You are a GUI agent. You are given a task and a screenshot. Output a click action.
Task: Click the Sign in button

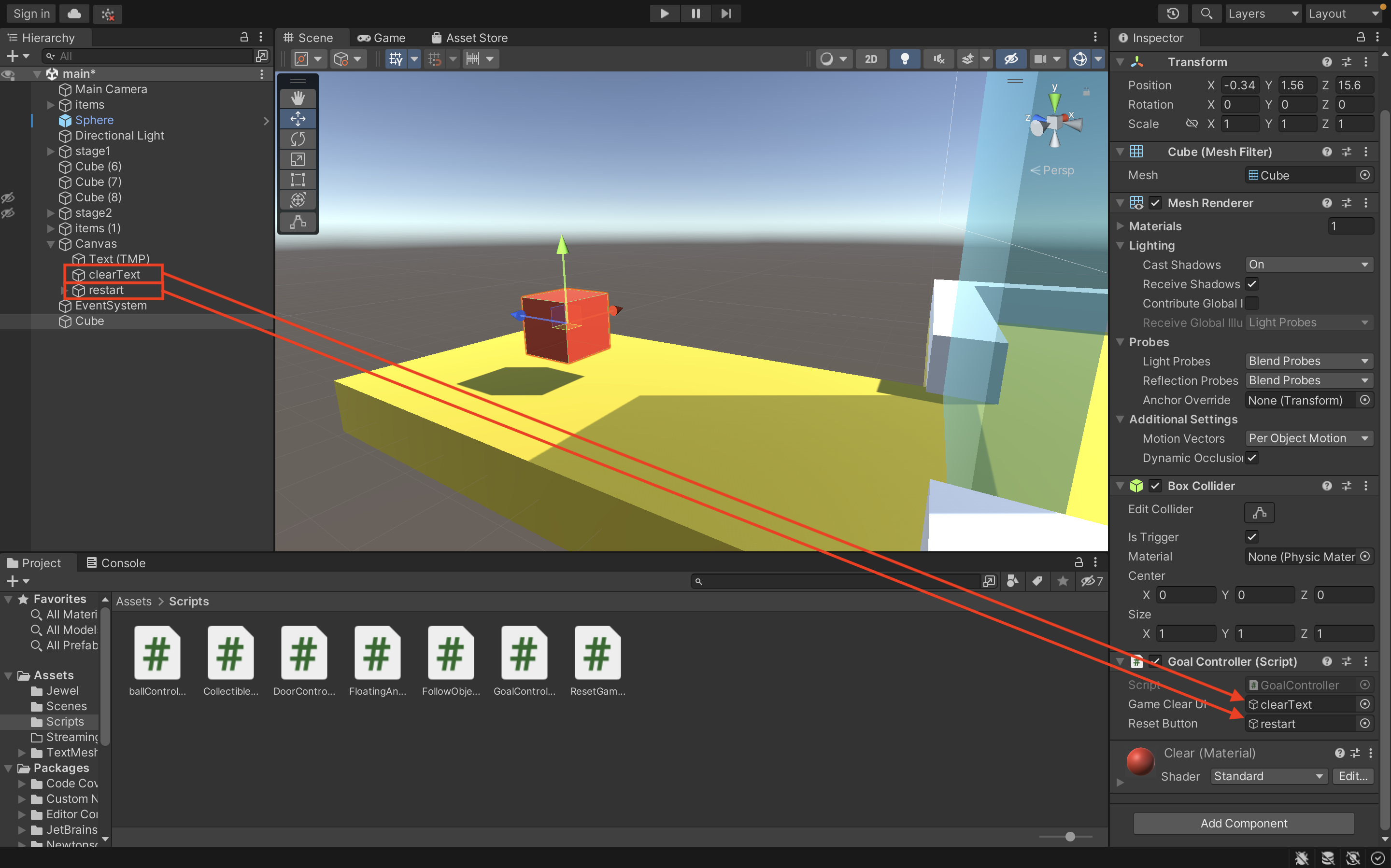click(30, 13)
